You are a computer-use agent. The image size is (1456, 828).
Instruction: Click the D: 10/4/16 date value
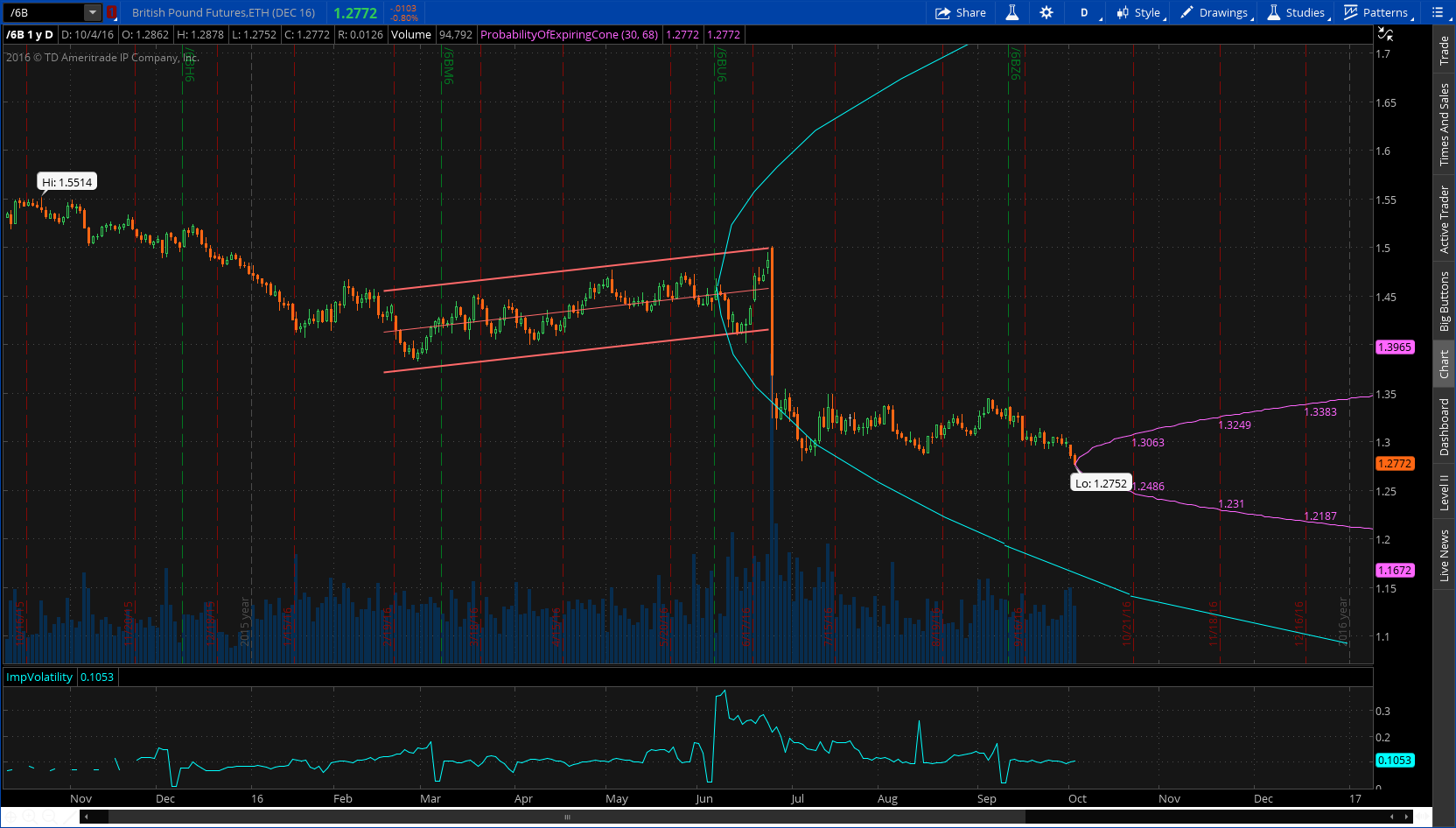point(87,35)
